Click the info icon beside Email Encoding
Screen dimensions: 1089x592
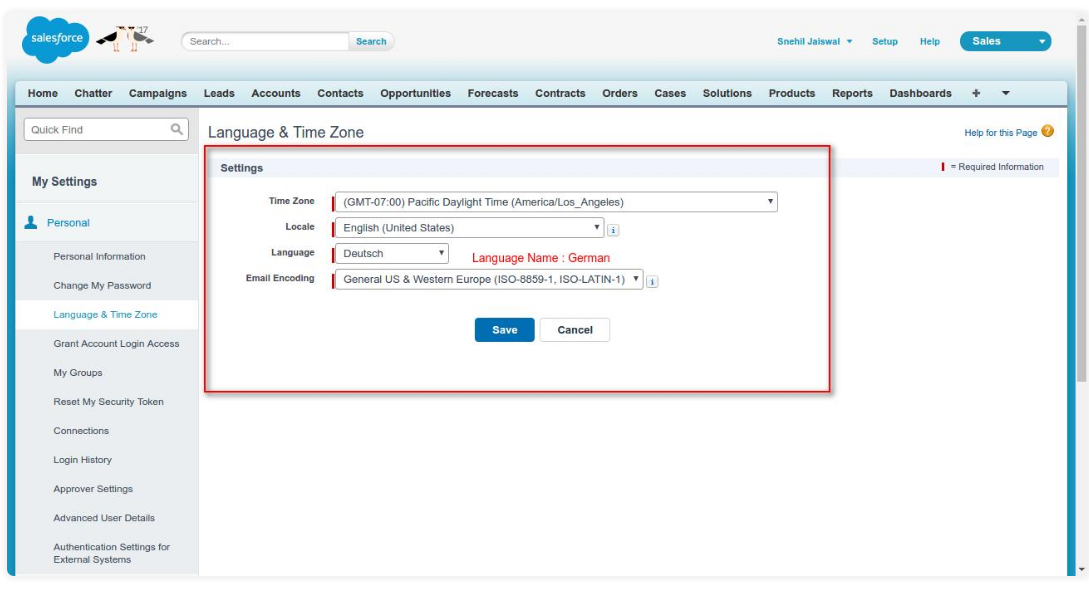(x=652, y=281)
